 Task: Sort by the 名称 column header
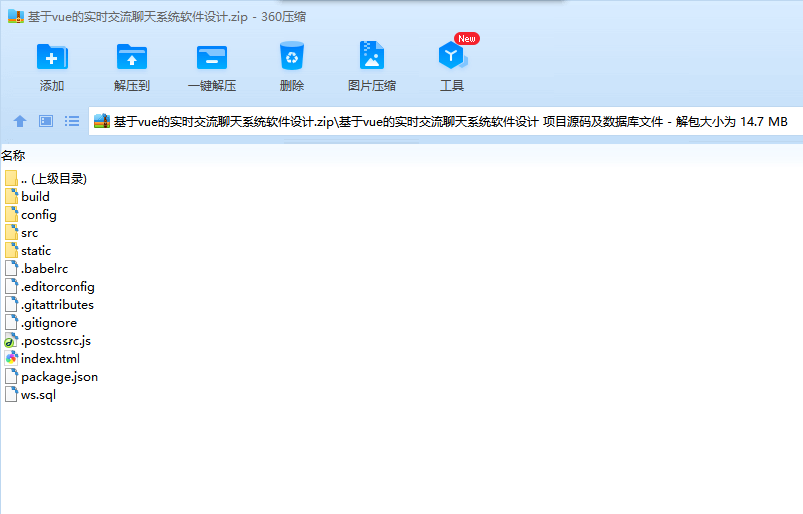tap(13, 155)
